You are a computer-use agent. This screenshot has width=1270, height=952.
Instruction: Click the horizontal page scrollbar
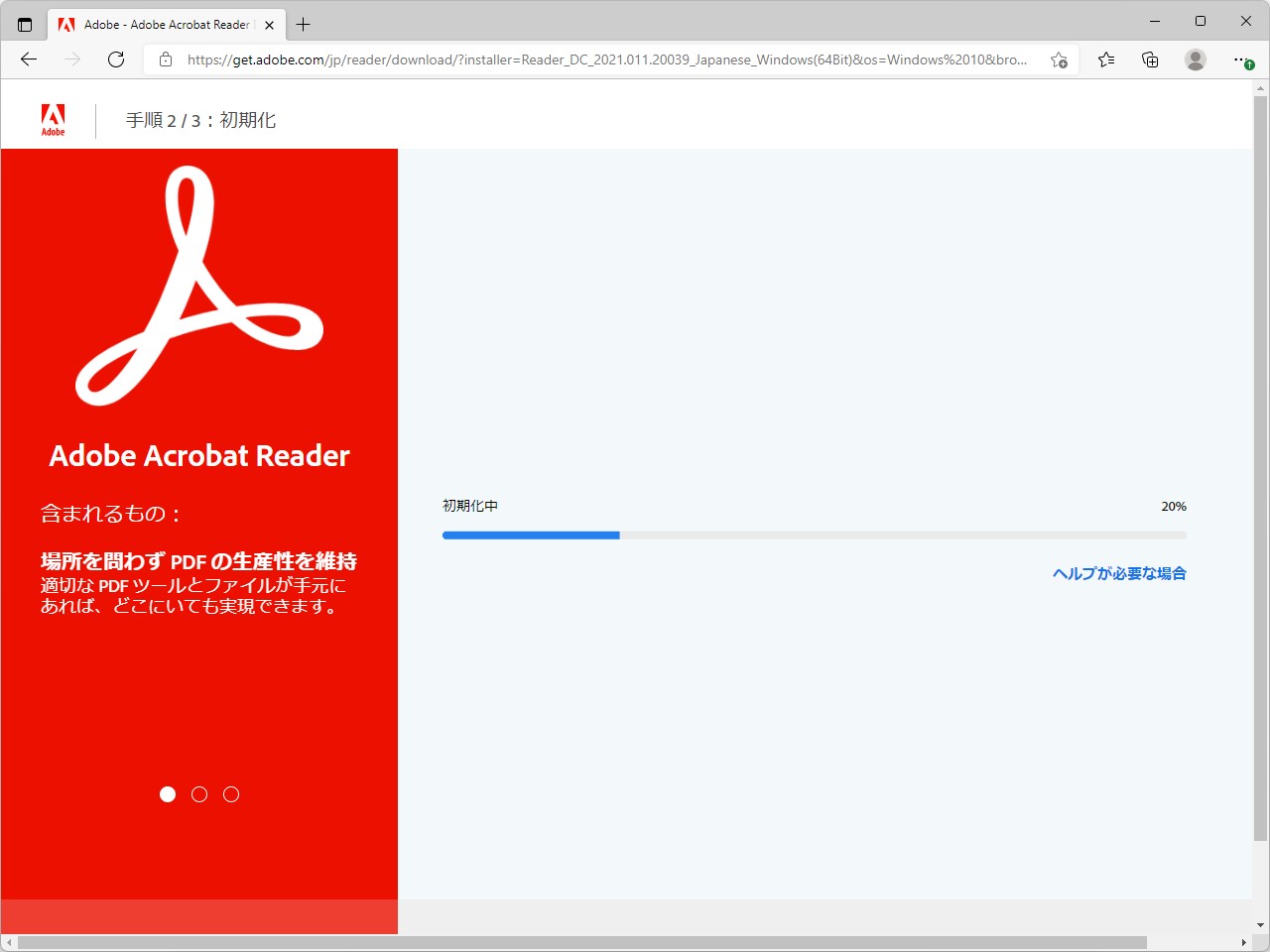[x=582, y=942]
